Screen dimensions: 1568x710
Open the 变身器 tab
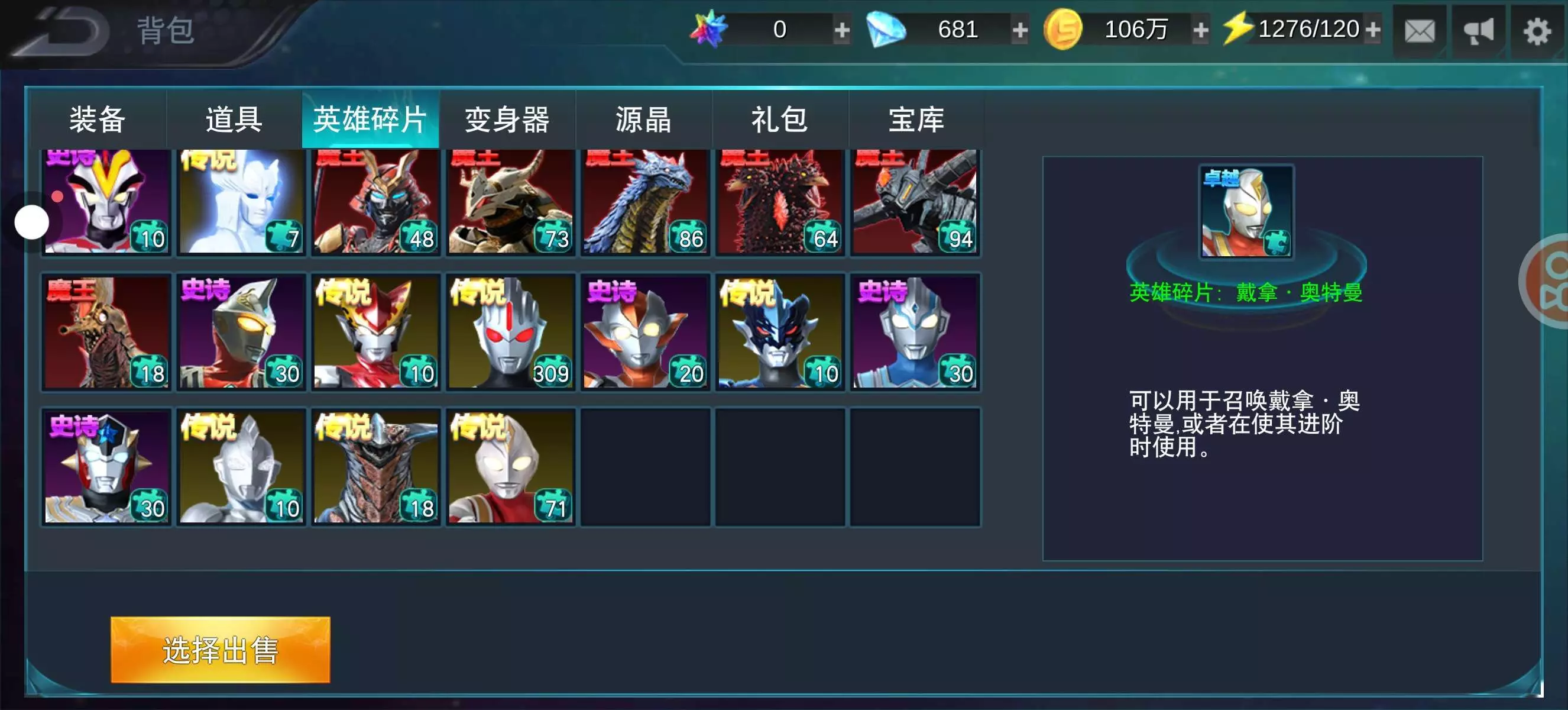point(507,119)
